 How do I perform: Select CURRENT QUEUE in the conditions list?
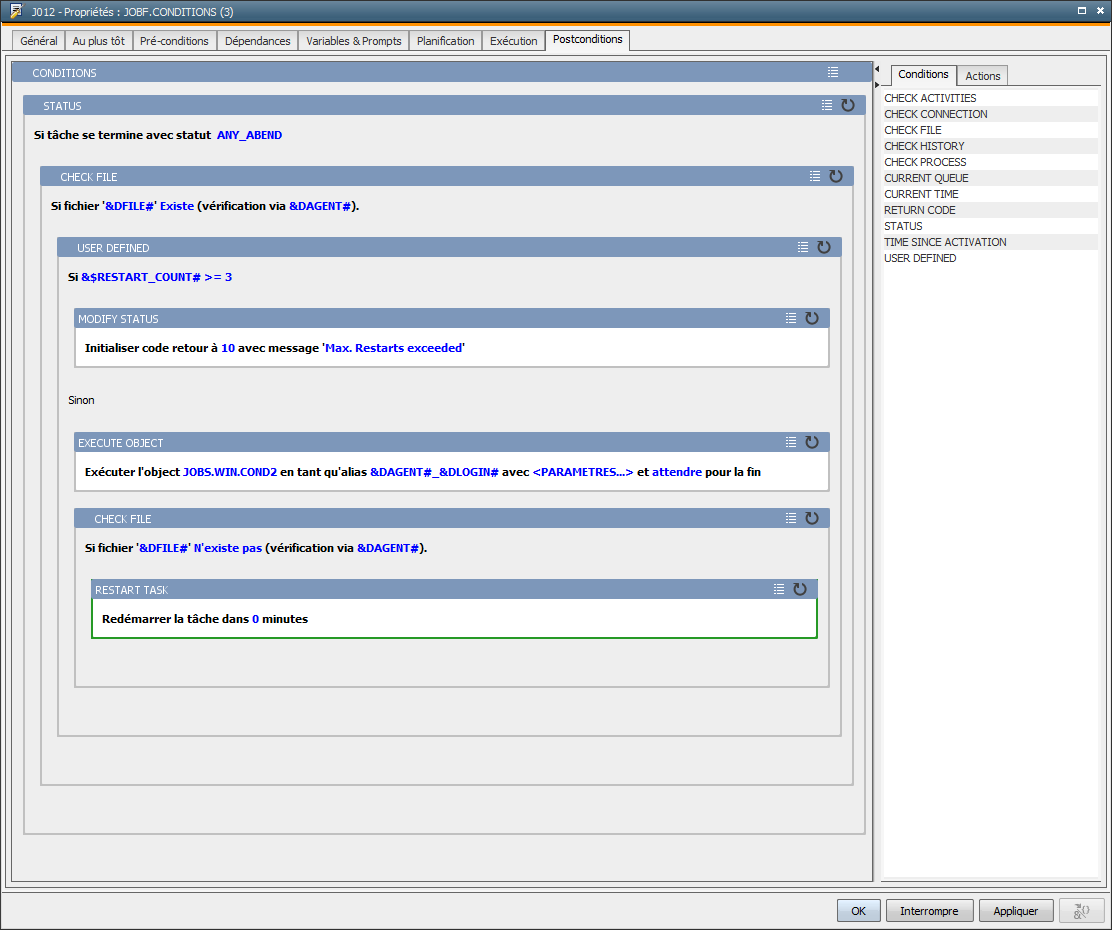990,178
